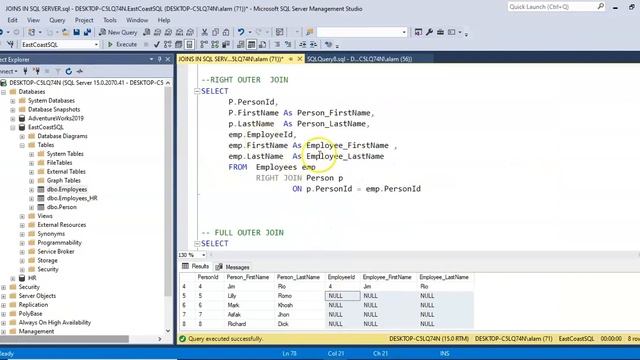Image resolution: width=640 pixels, height=360 pixels.
Task: Open the Query Options icon
Action: click(x=178, y=44)
